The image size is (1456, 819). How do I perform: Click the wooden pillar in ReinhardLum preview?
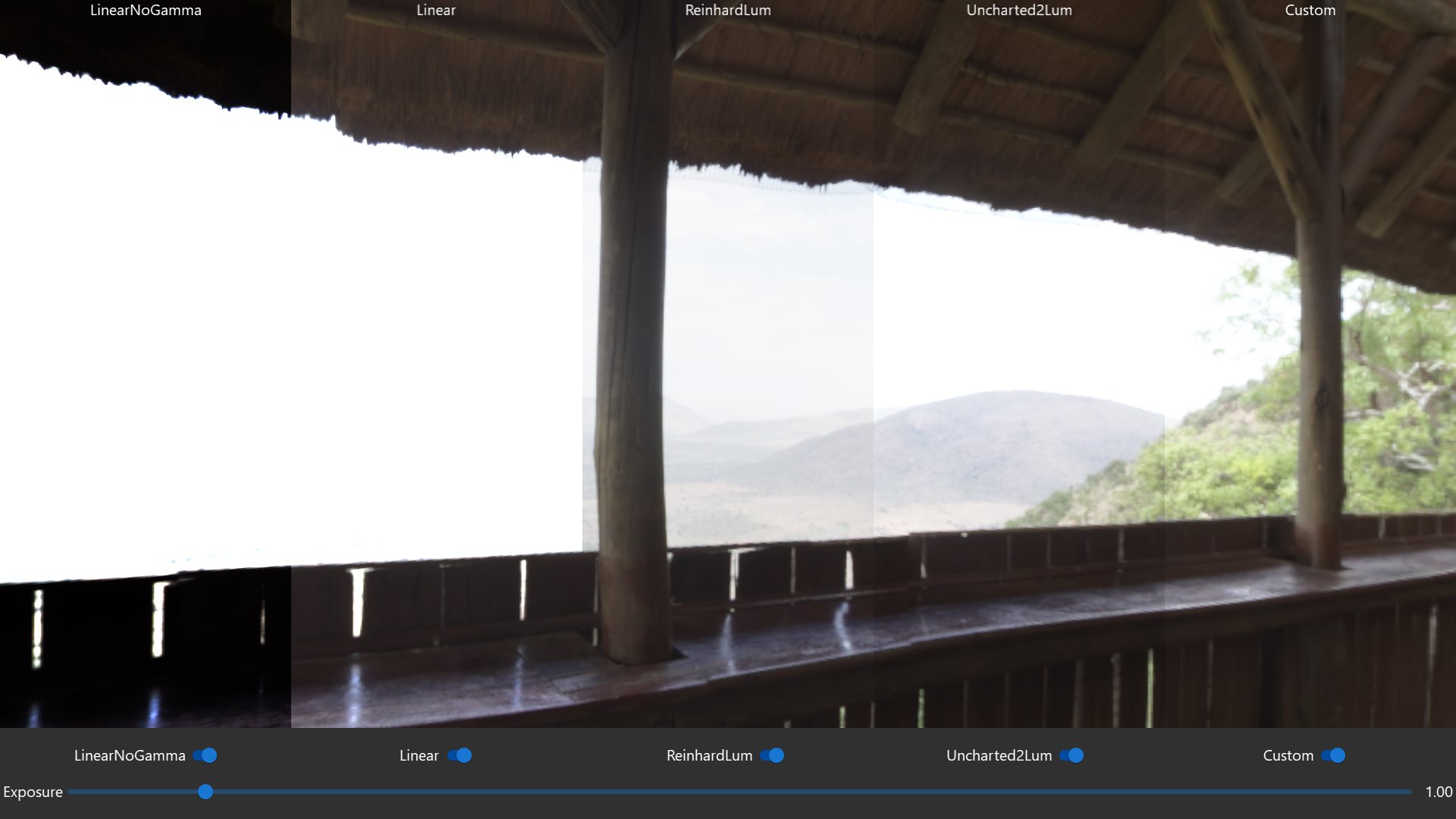pos(633,341)
